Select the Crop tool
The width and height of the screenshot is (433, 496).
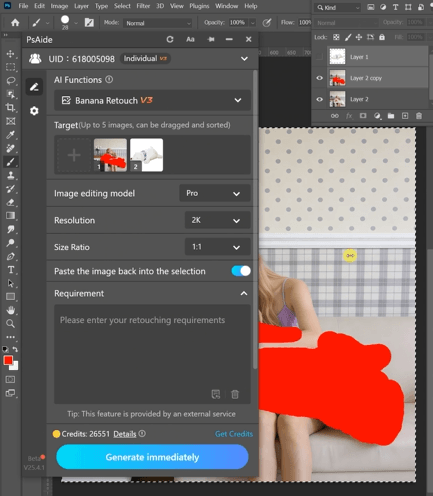click(x=10, y=107)
